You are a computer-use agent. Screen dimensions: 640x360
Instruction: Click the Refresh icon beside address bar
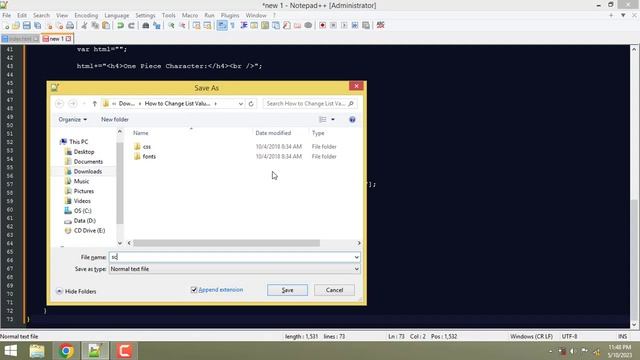[x=251, y=104]
